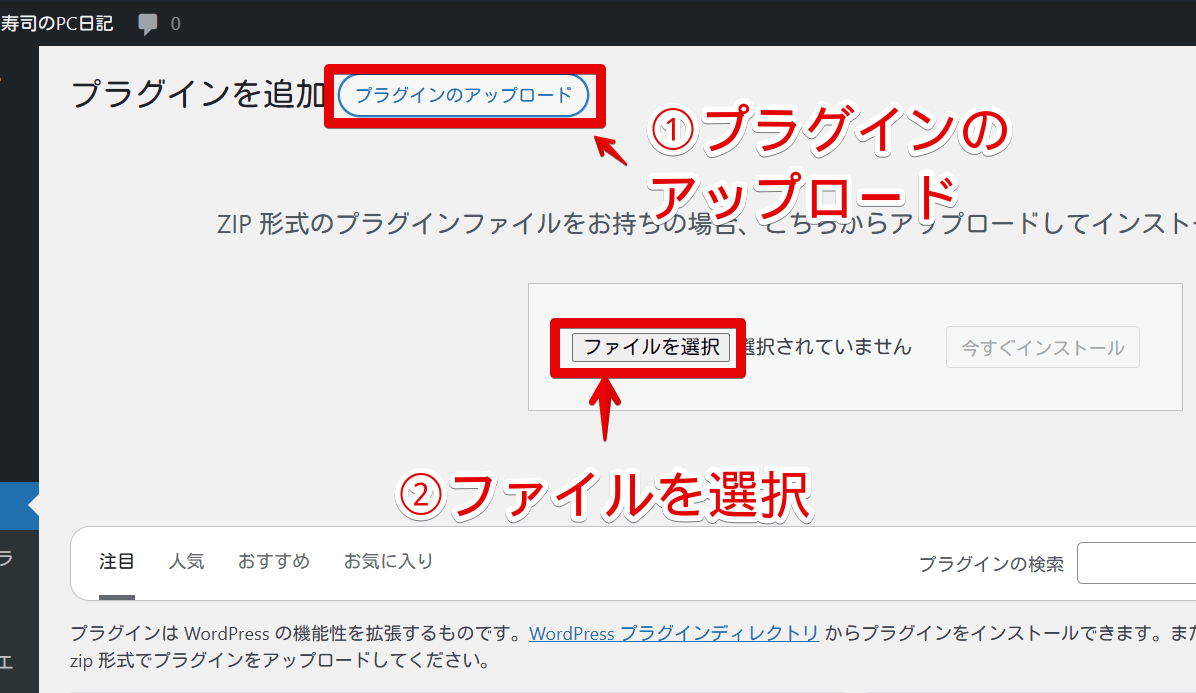Select the highlighted blue sidebar menu item
1196x693 pixels.
pos(19,505)
